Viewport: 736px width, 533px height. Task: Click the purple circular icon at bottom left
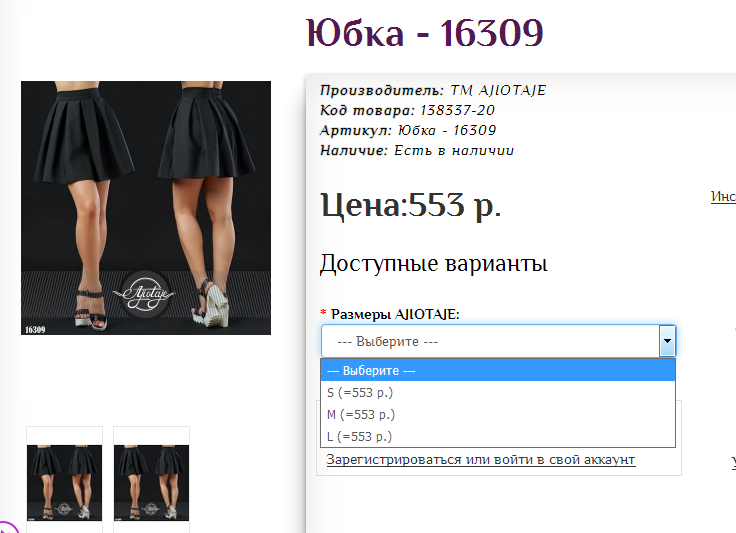[x=5, y=527]
